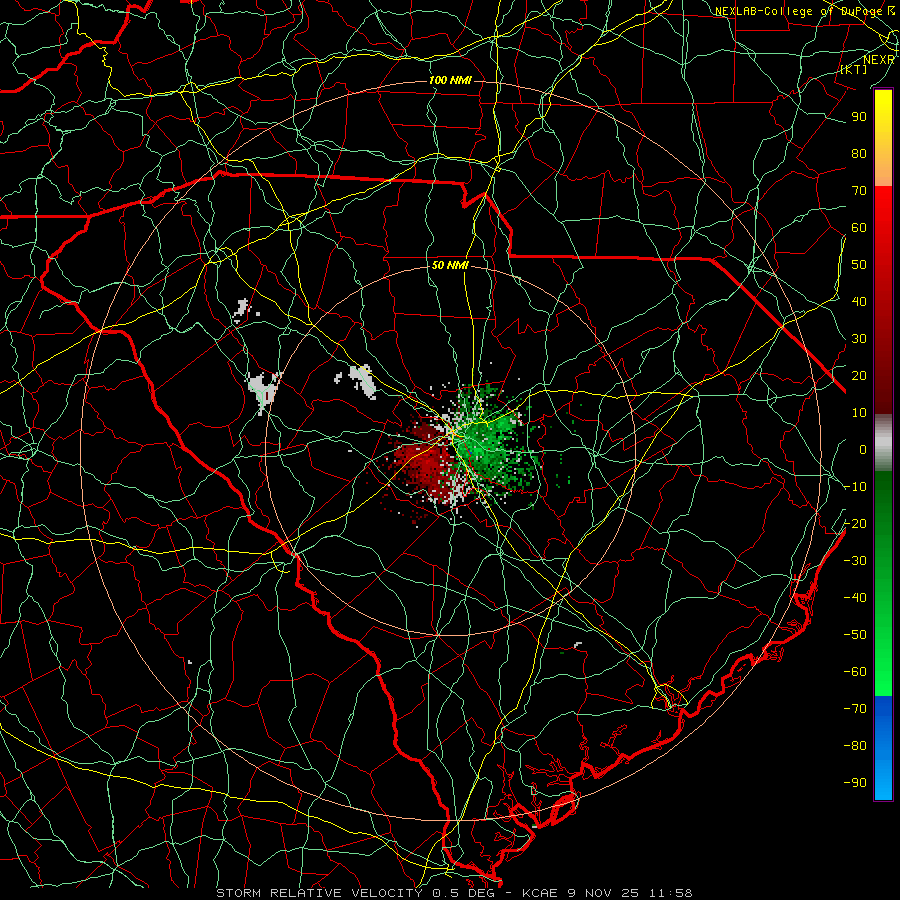900x900 pixels.
Task: Click the 90 value on the velocity scale
Action: click(859, 117)
